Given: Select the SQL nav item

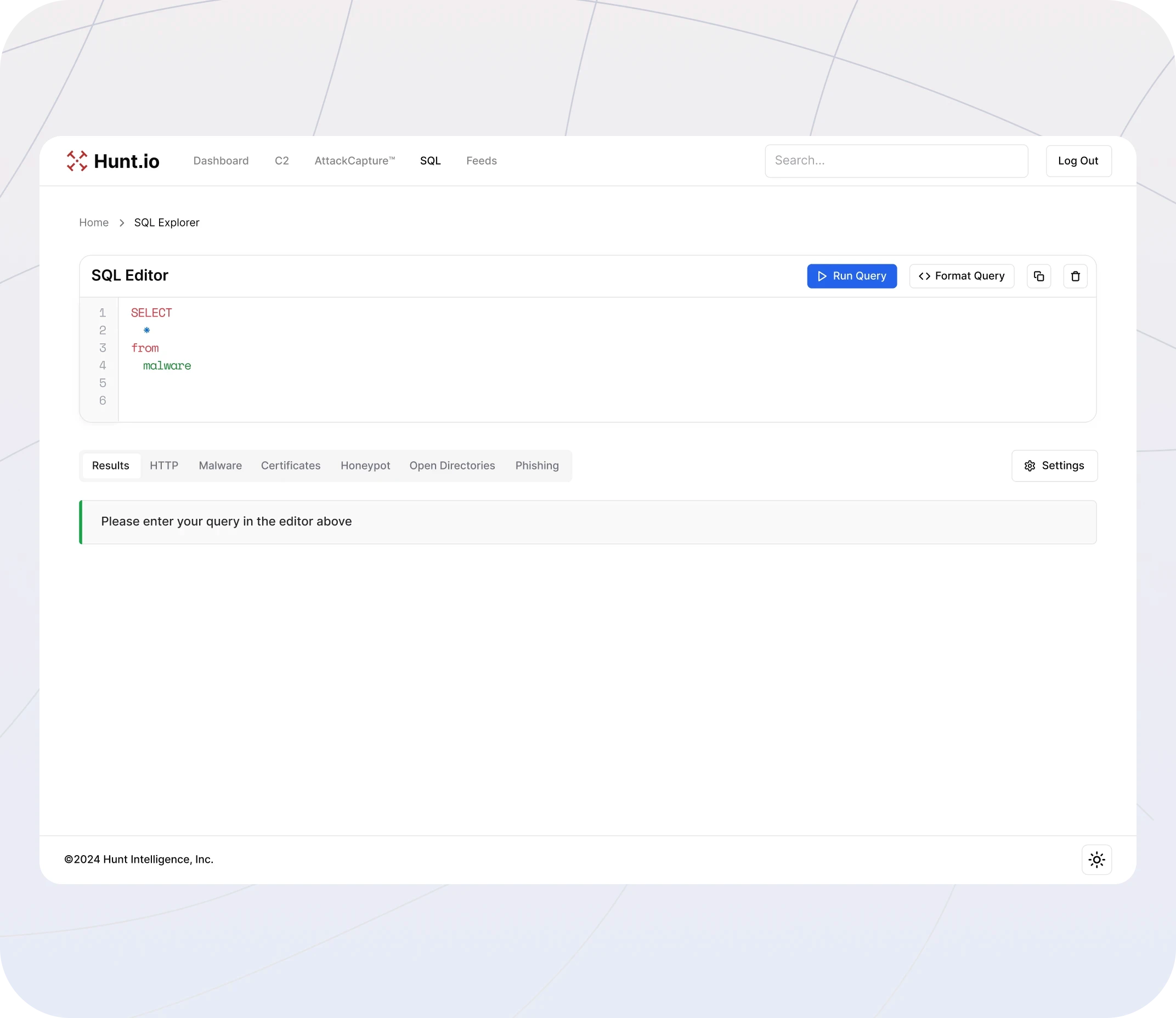Looking at the screenshot, I should (x=430, y=161).
